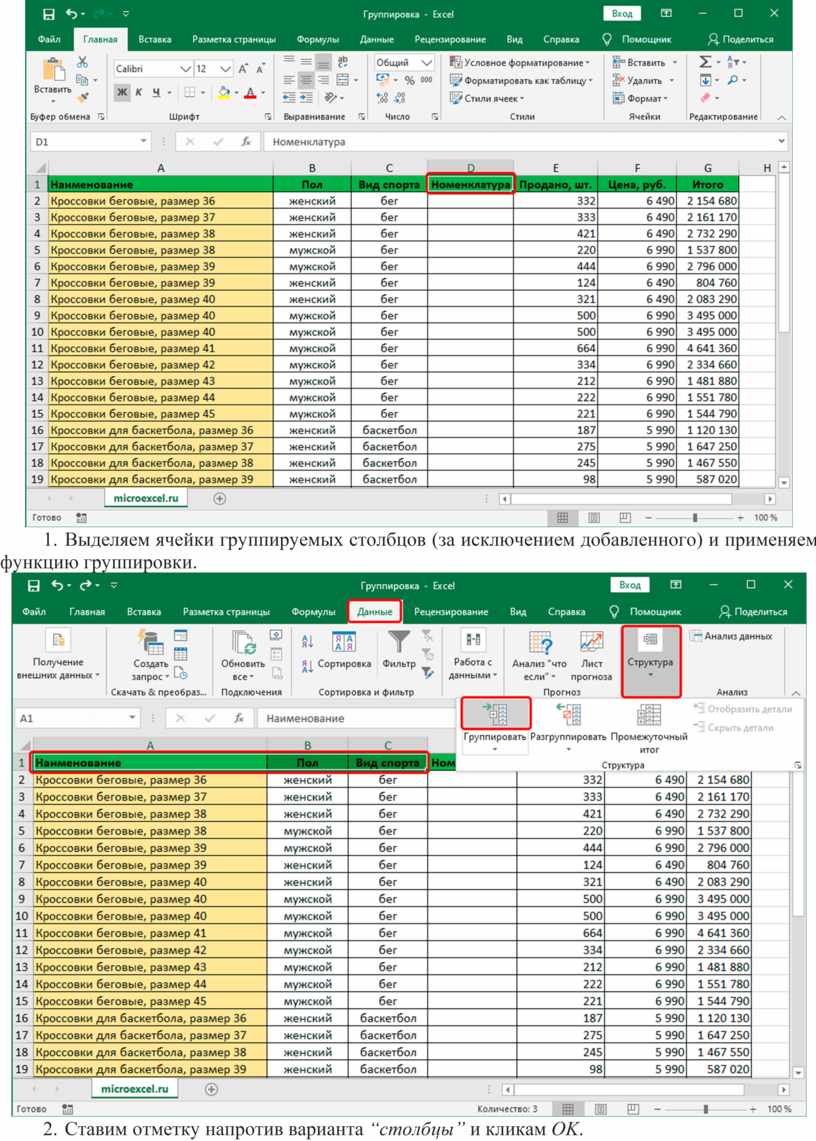This screenshot has width=816, height=1141.
Task: Click the fill color yellow swatch
Action: click(224, 92)
